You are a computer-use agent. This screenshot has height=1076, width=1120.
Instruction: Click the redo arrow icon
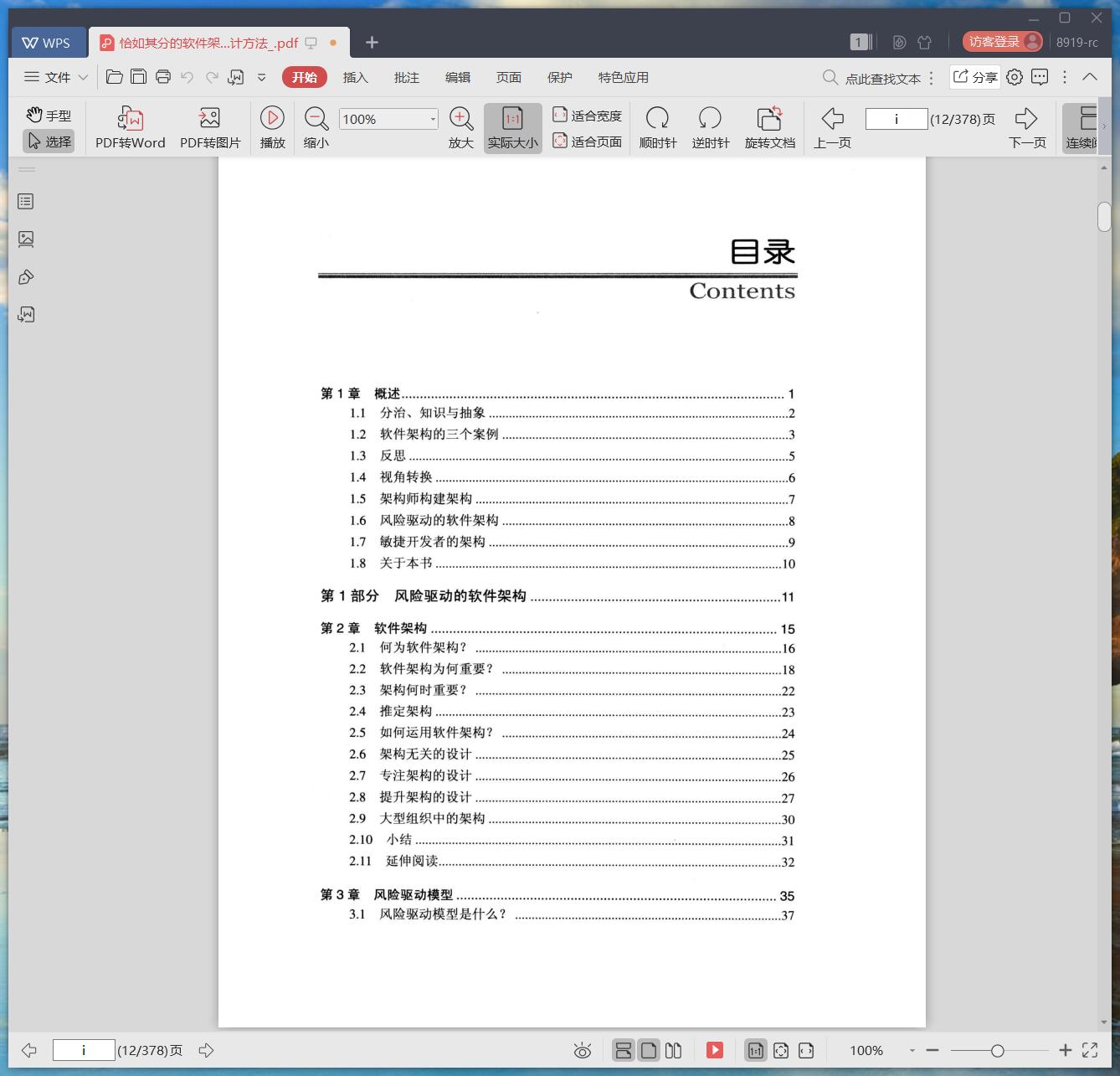212,77
